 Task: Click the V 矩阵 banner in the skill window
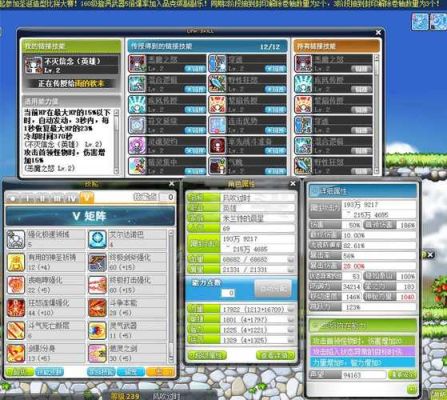[90, 217]
